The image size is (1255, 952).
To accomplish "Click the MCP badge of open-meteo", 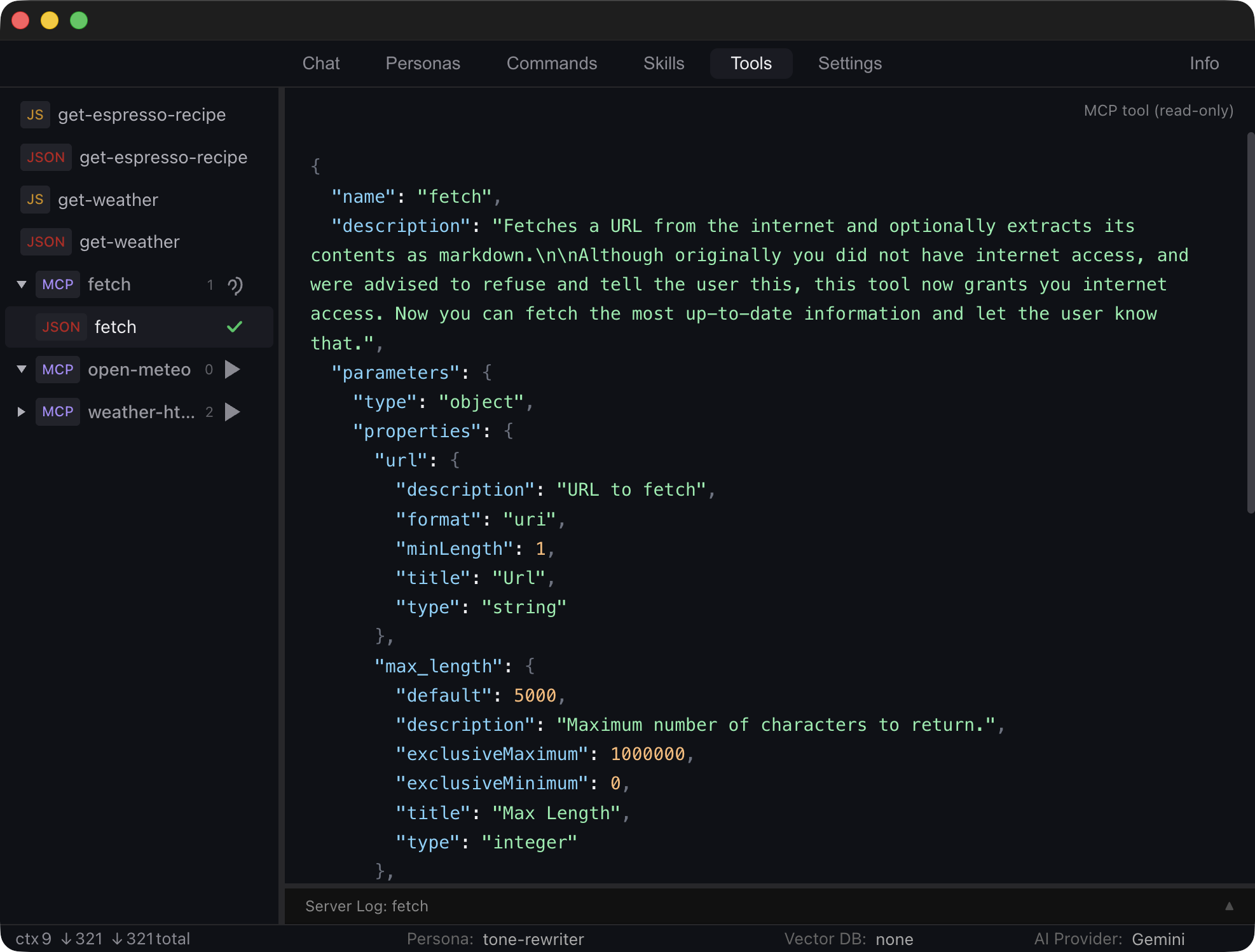I will 57,370.
